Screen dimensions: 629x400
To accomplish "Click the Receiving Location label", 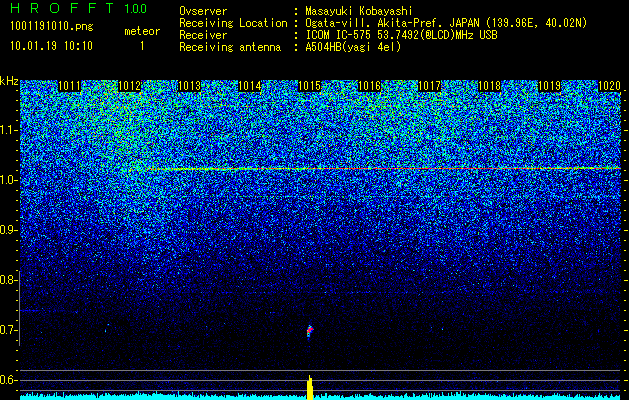I will pos(233,23).
